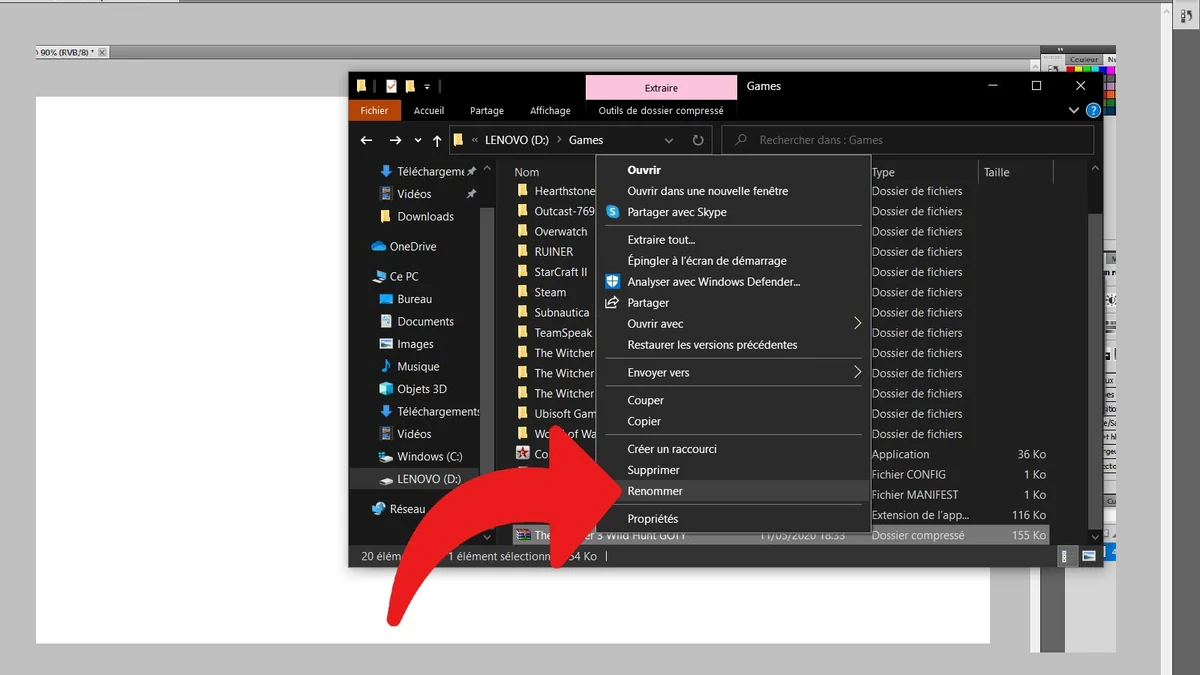Click the up arrow navigation icon
Image resolution: width=1200 pixels, height=675 pixels.
(437, 140)
